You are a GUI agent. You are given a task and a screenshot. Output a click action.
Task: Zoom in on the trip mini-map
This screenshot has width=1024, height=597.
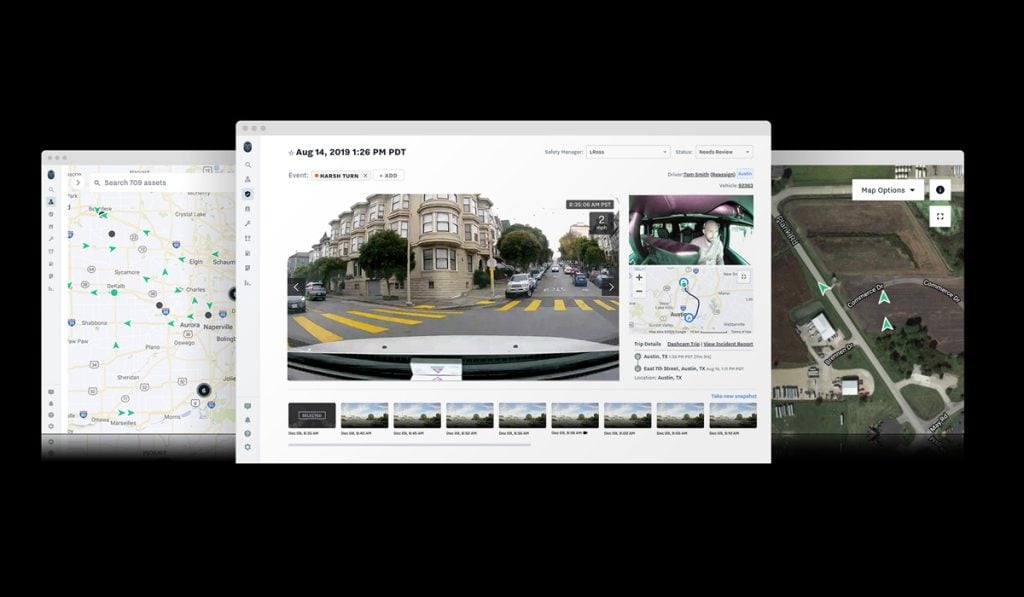pos(639,277)
